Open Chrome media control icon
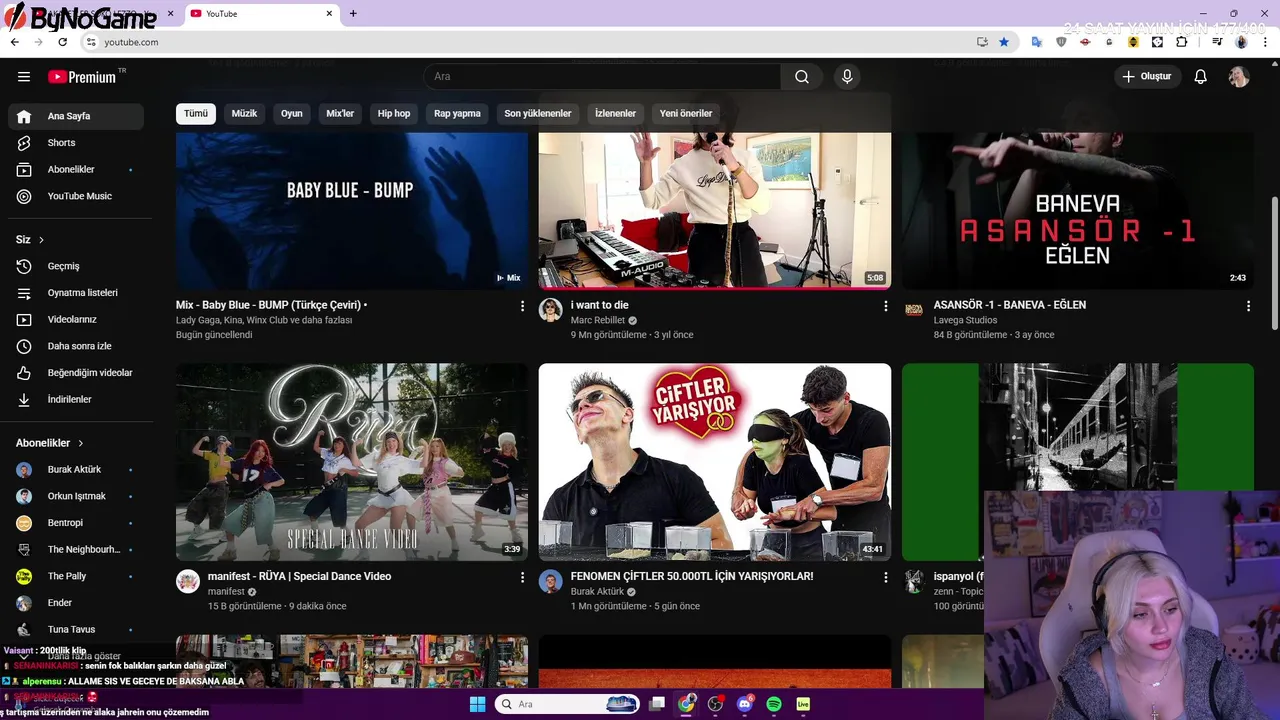This screenshot has width=1280, height=720. click(x=1217, y=42)
